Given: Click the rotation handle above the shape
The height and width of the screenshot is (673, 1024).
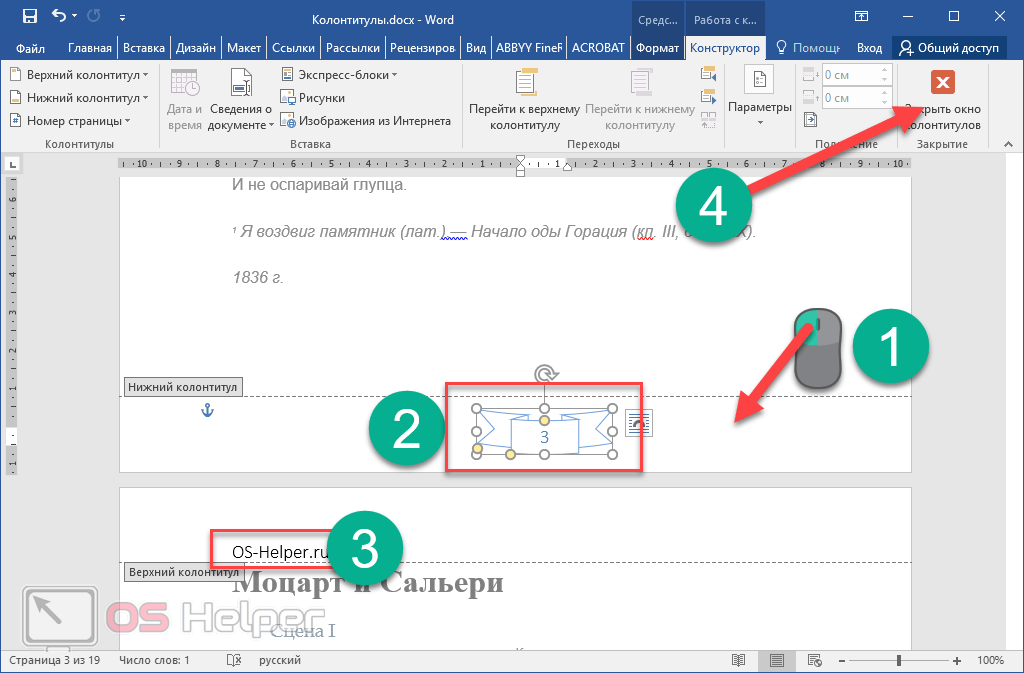Looking at the screenshot, I should coord(544,374).
